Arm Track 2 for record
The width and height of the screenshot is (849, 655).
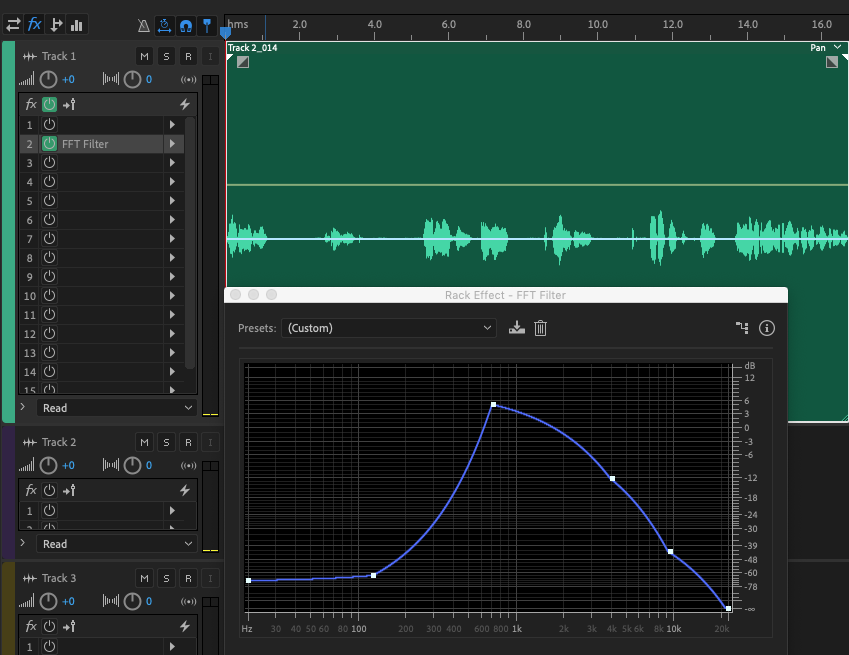[188, 442]
